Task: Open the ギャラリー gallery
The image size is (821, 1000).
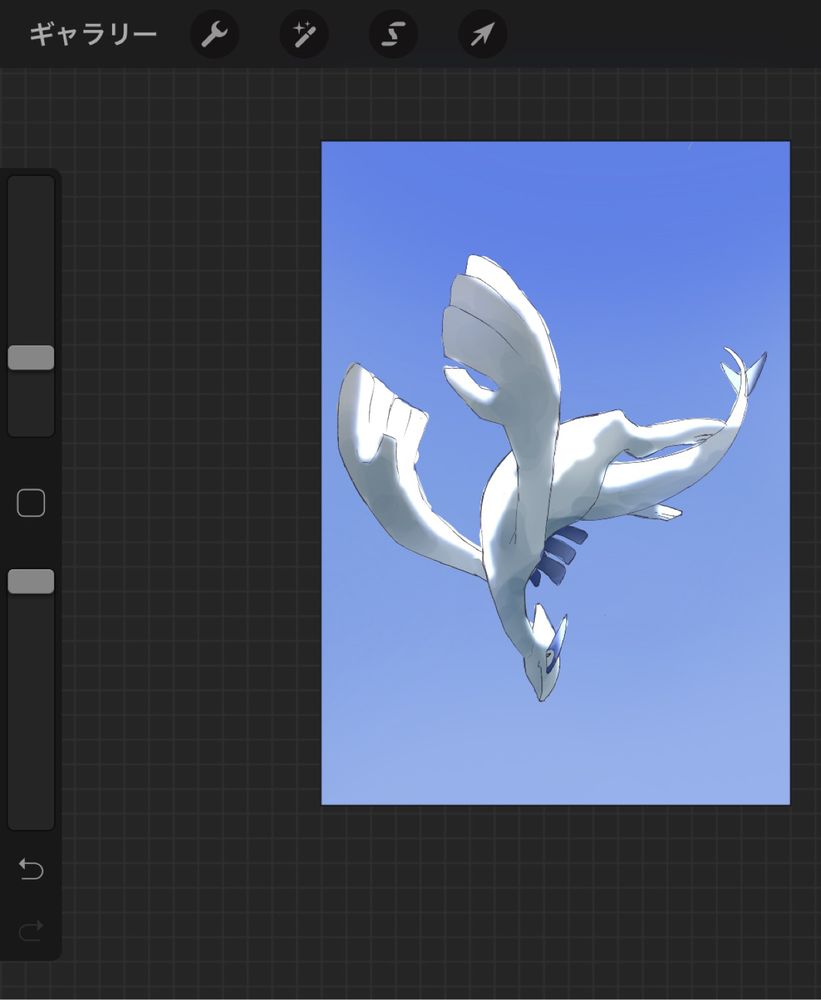Action: point(93,34)
